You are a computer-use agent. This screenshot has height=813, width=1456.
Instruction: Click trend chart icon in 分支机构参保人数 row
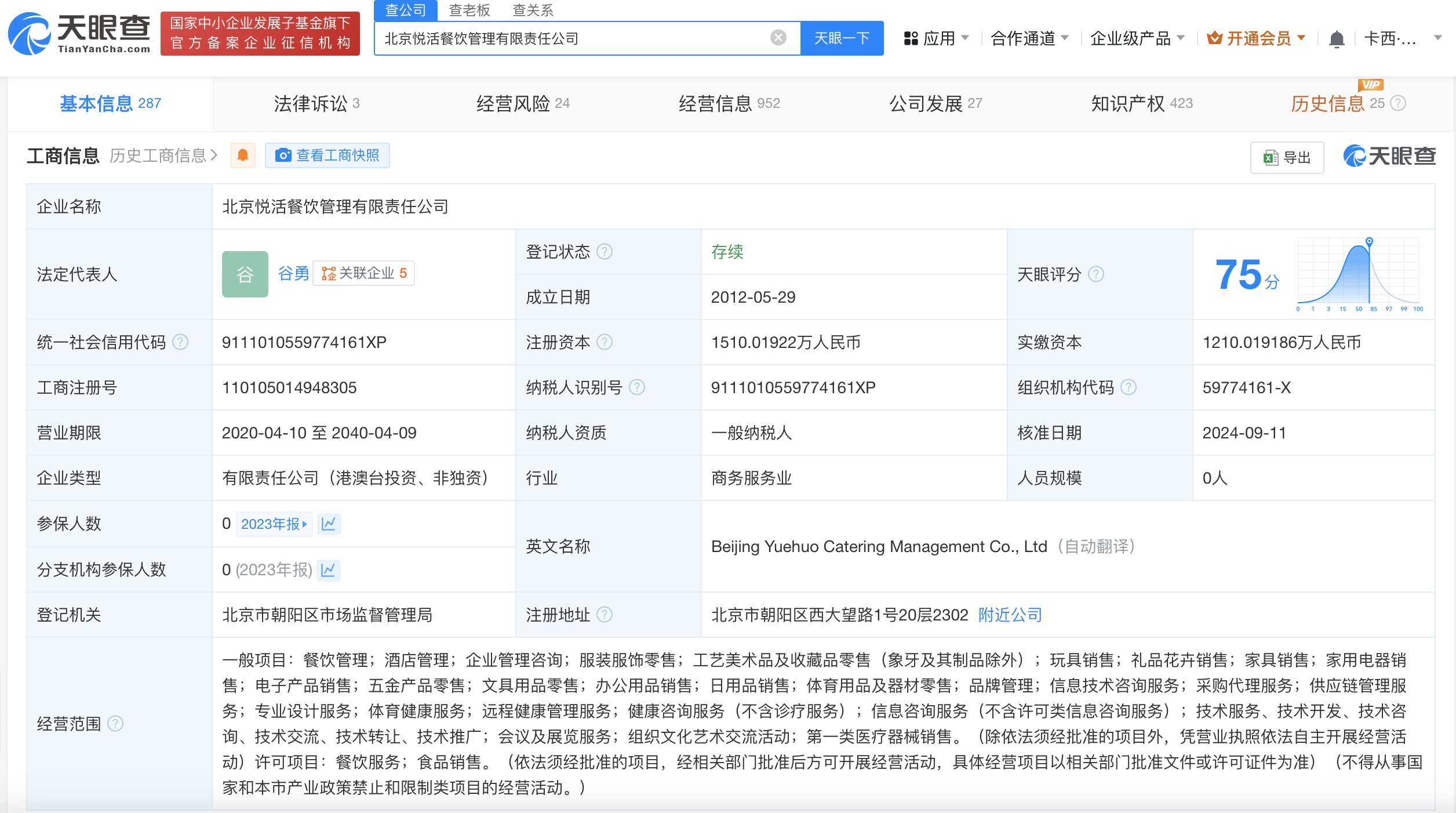click(329, 570)
